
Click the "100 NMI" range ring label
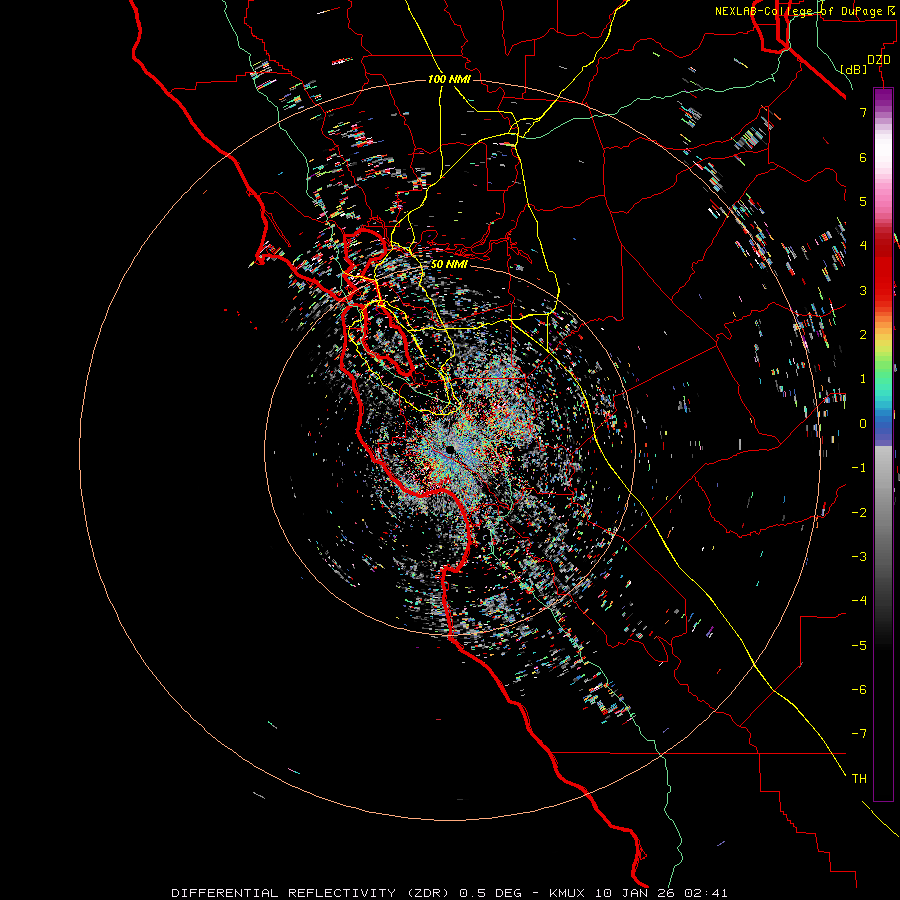pyautogui.click(x=449, y=79)
